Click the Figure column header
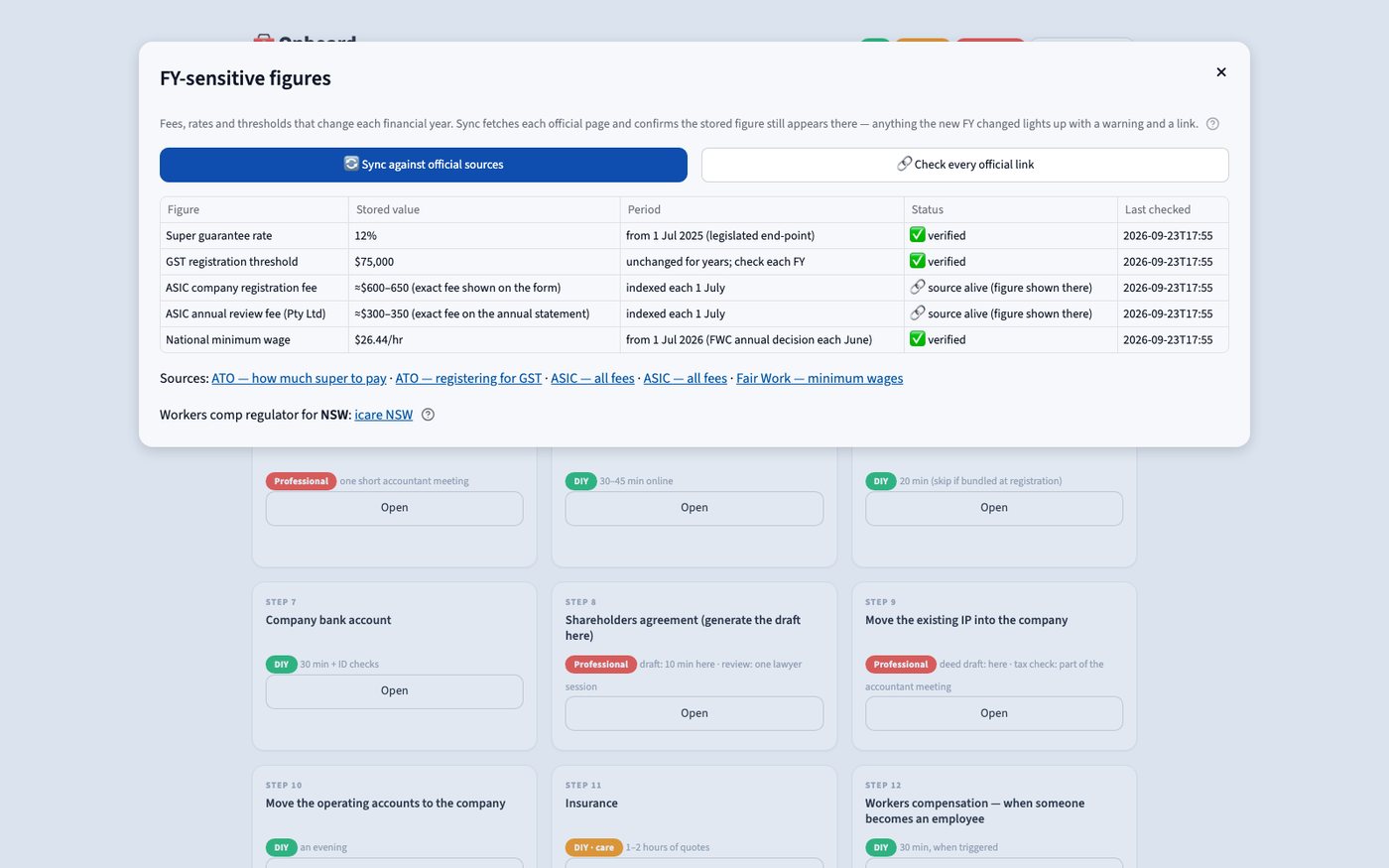 [x=254, y=209]
